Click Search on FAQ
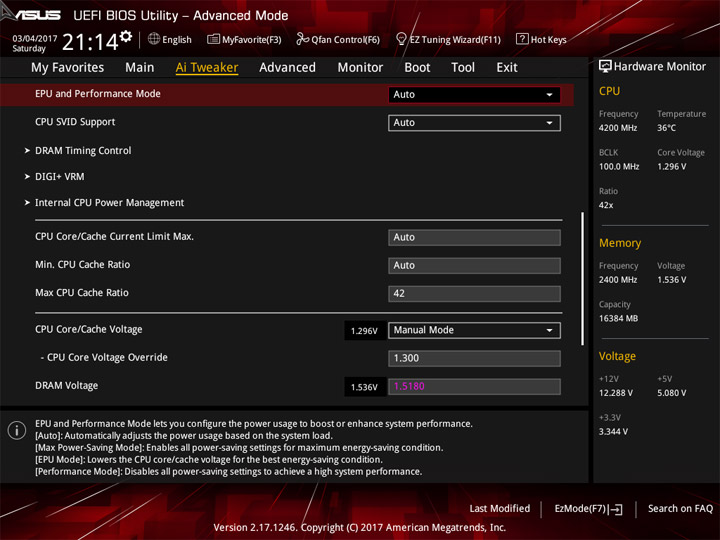The height and width of the screenshot is (540, 720). pos(680,509)
